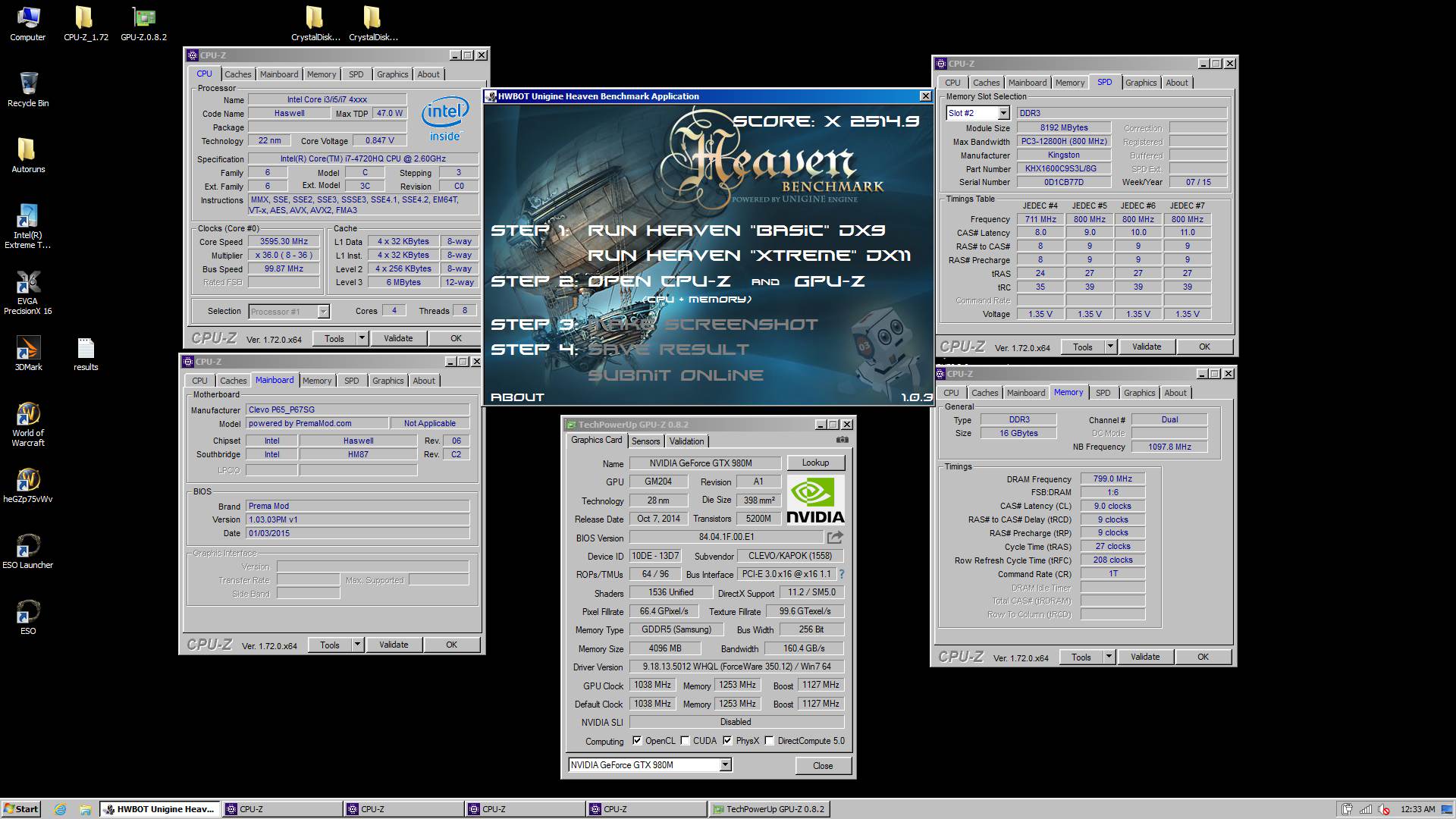1456x819 pixels.
Task: Open Internet Explorer from the taskbar
Action: [61, 809]
